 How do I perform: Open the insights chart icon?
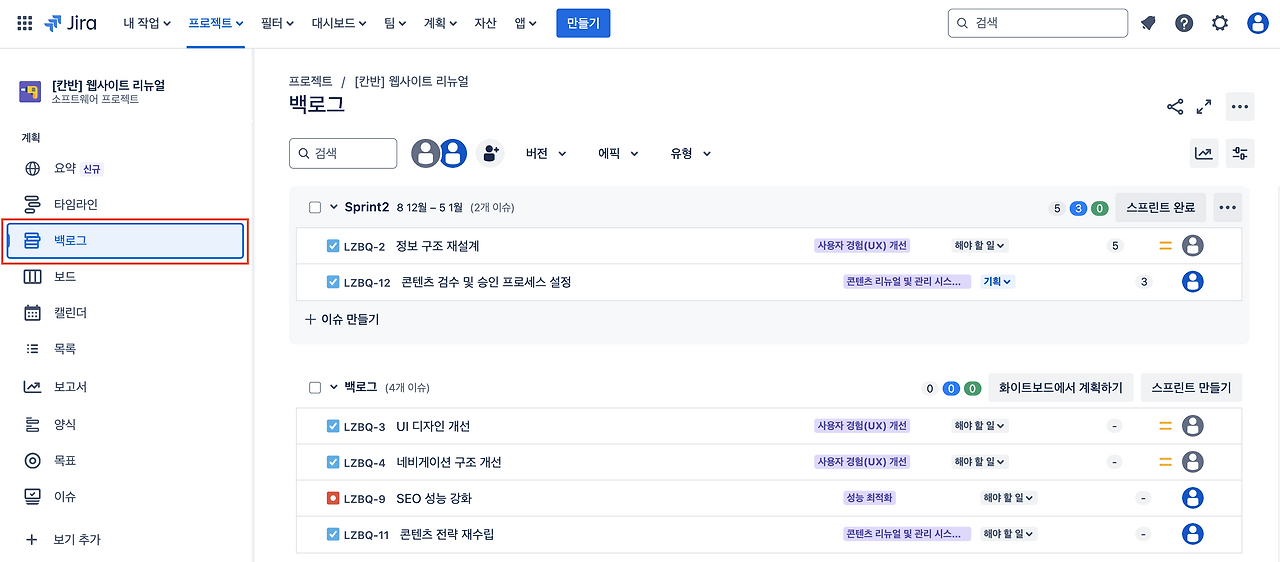coord(1204,153)
